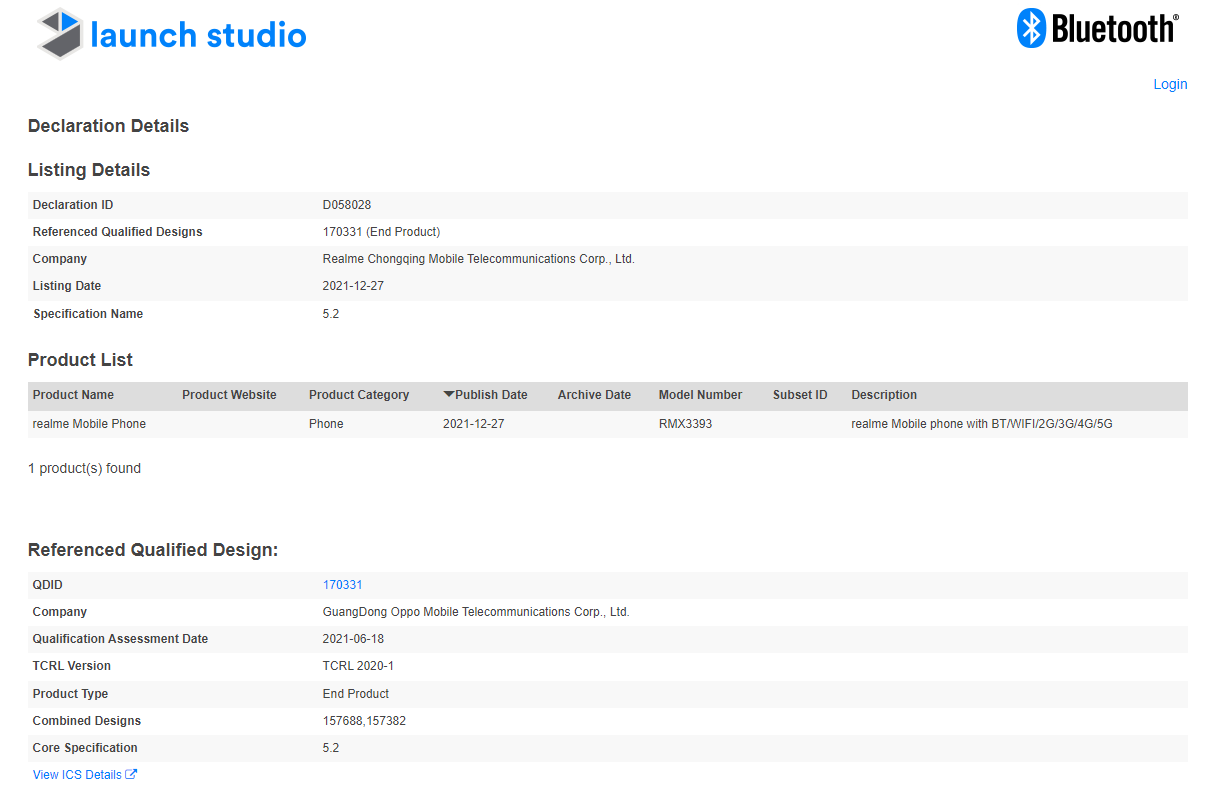The image size is (1227, 788).
Task: Click the 1 product(s) found text
Action: [84, 468]
